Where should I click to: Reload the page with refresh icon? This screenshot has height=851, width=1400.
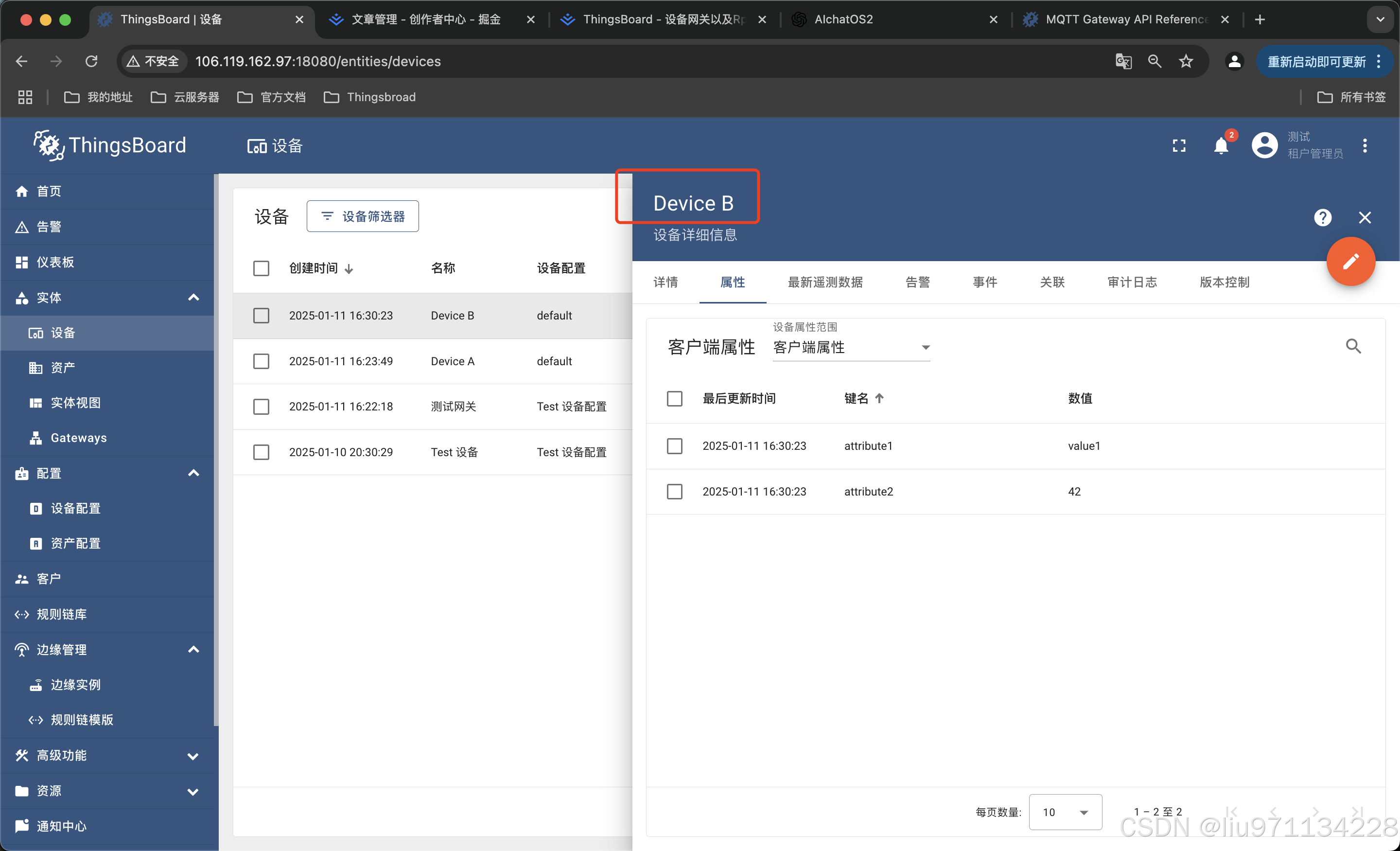point(91,61)
